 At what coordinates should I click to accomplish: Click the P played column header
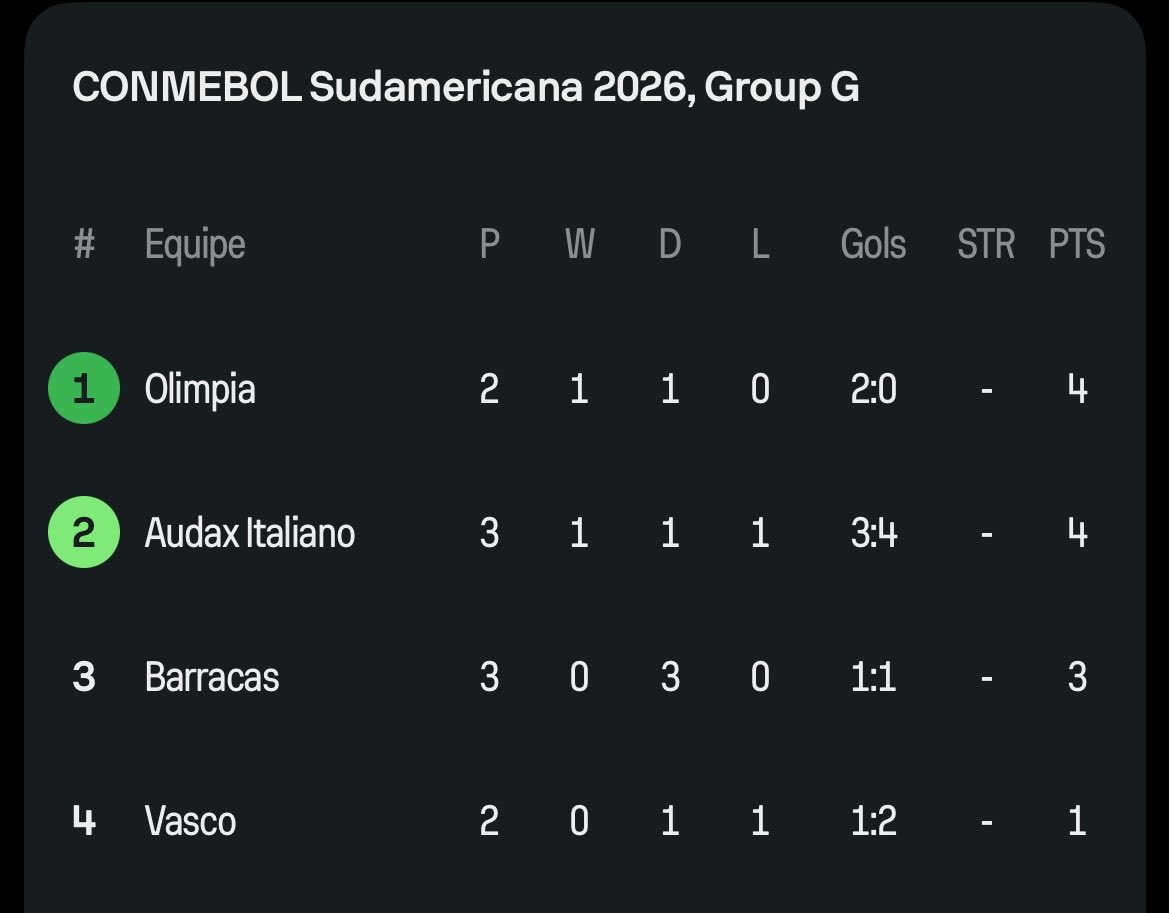[x=489, y=244]
